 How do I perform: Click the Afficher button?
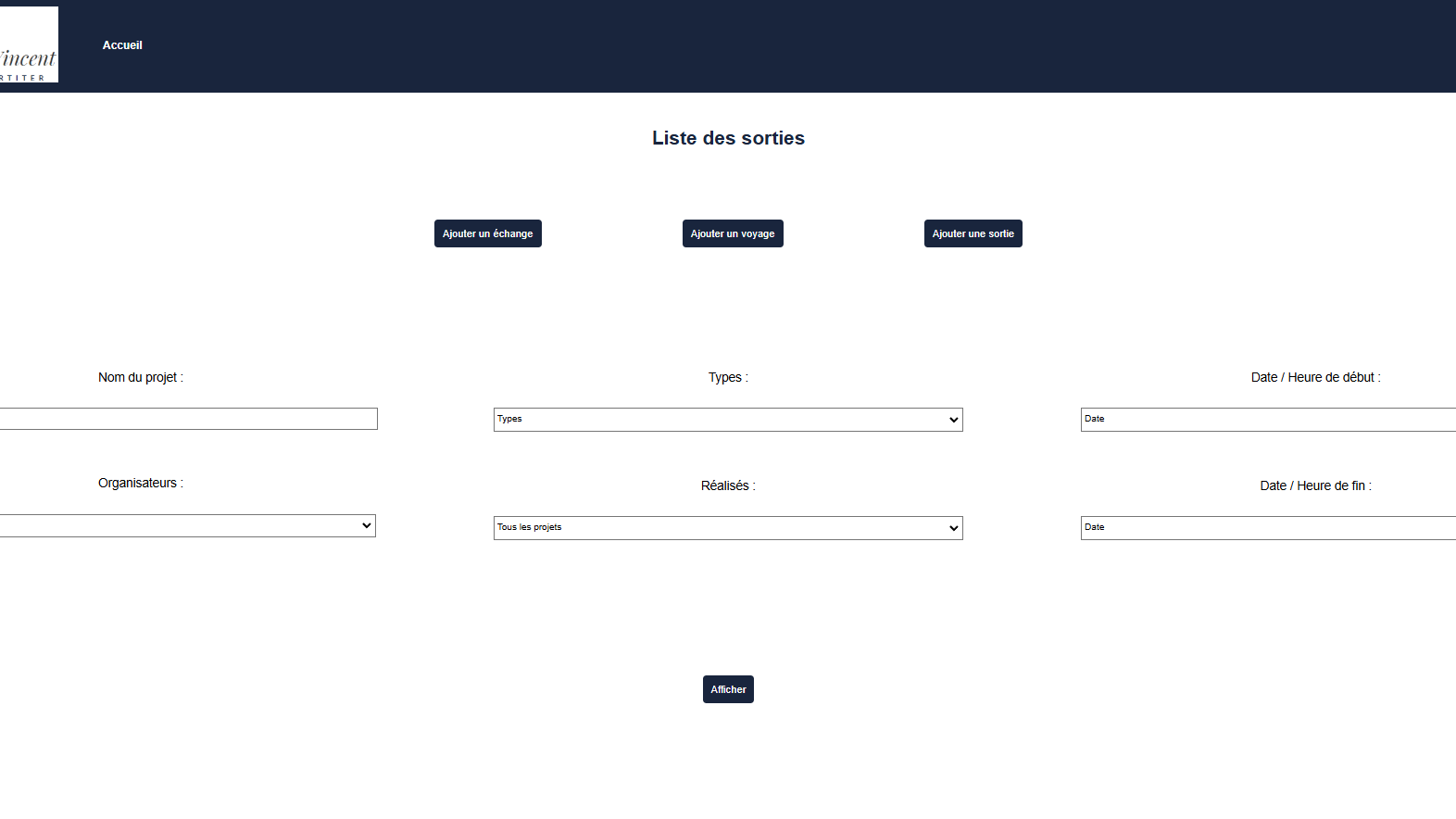(x=728, y=689)
